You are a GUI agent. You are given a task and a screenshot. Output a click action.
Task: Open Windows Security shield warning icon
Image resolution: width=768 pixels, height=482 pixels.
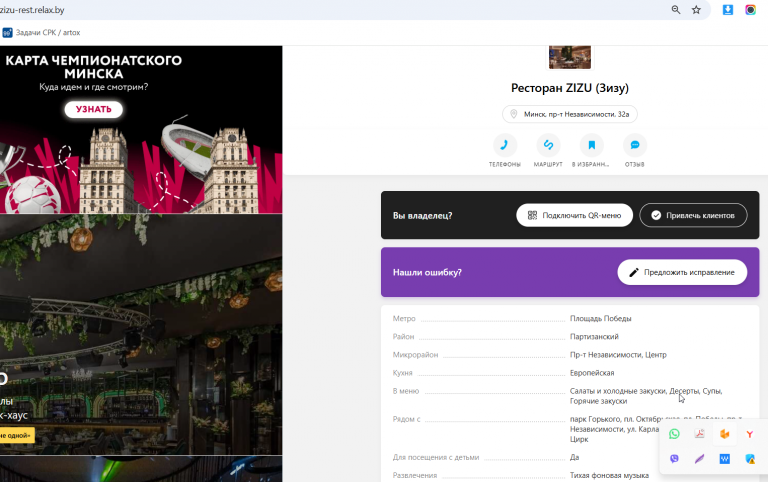coord(750,458)
